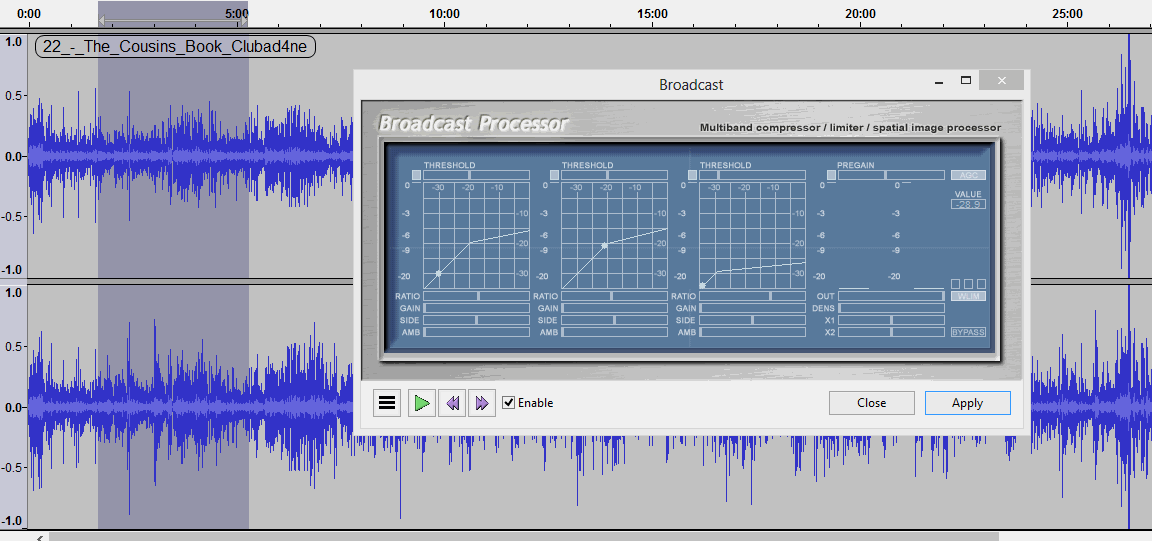Click third band RATIO slider
This screenshot has height=541, width=1152.
tap(752, 295)
